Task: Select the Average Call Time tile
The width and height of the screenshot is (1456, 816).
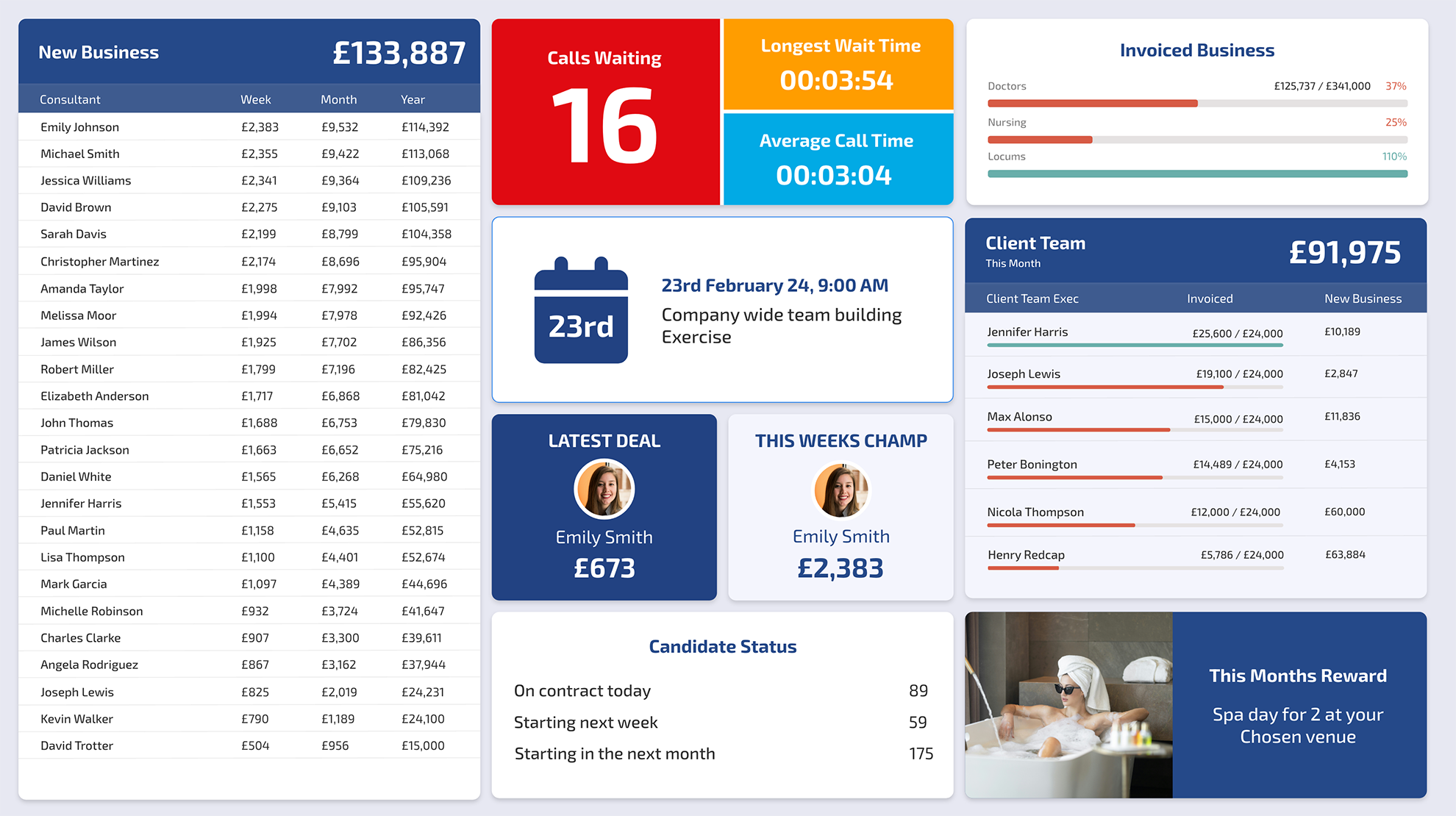Action: (x=838, y=159)
